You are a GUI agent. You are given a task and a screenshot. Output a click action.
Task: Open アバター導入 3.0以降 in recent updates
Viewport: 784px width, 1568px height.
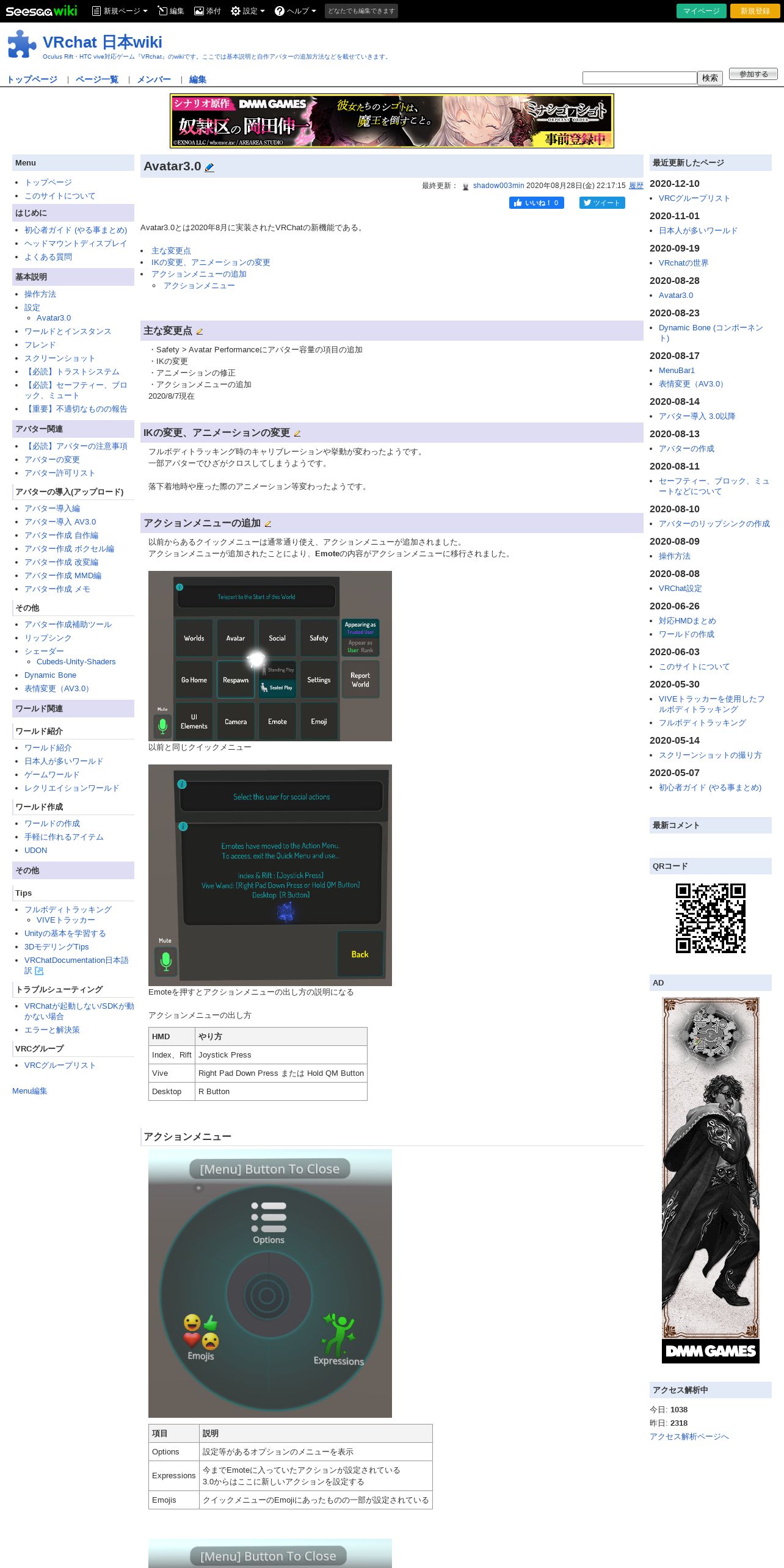[x=697, y=416]
